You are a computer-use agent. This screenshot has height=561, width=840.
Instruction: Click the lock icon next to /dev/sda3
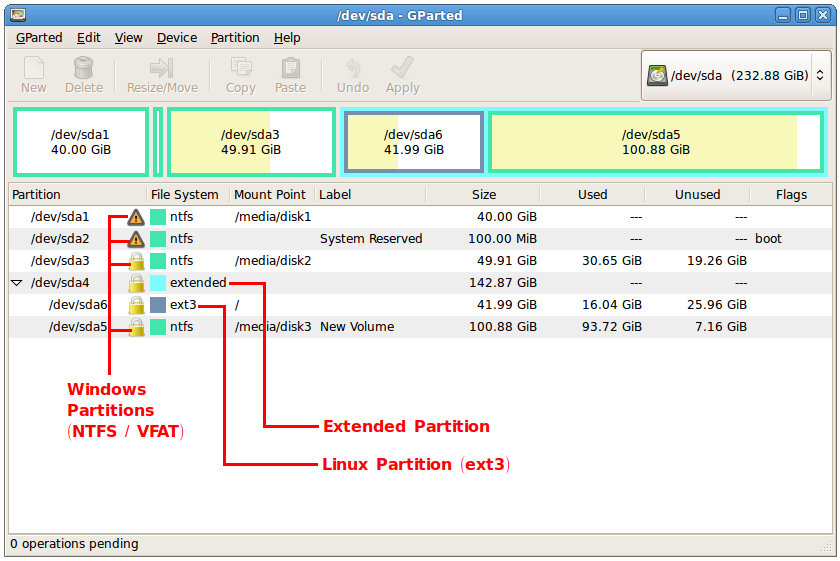pos(136,261)
